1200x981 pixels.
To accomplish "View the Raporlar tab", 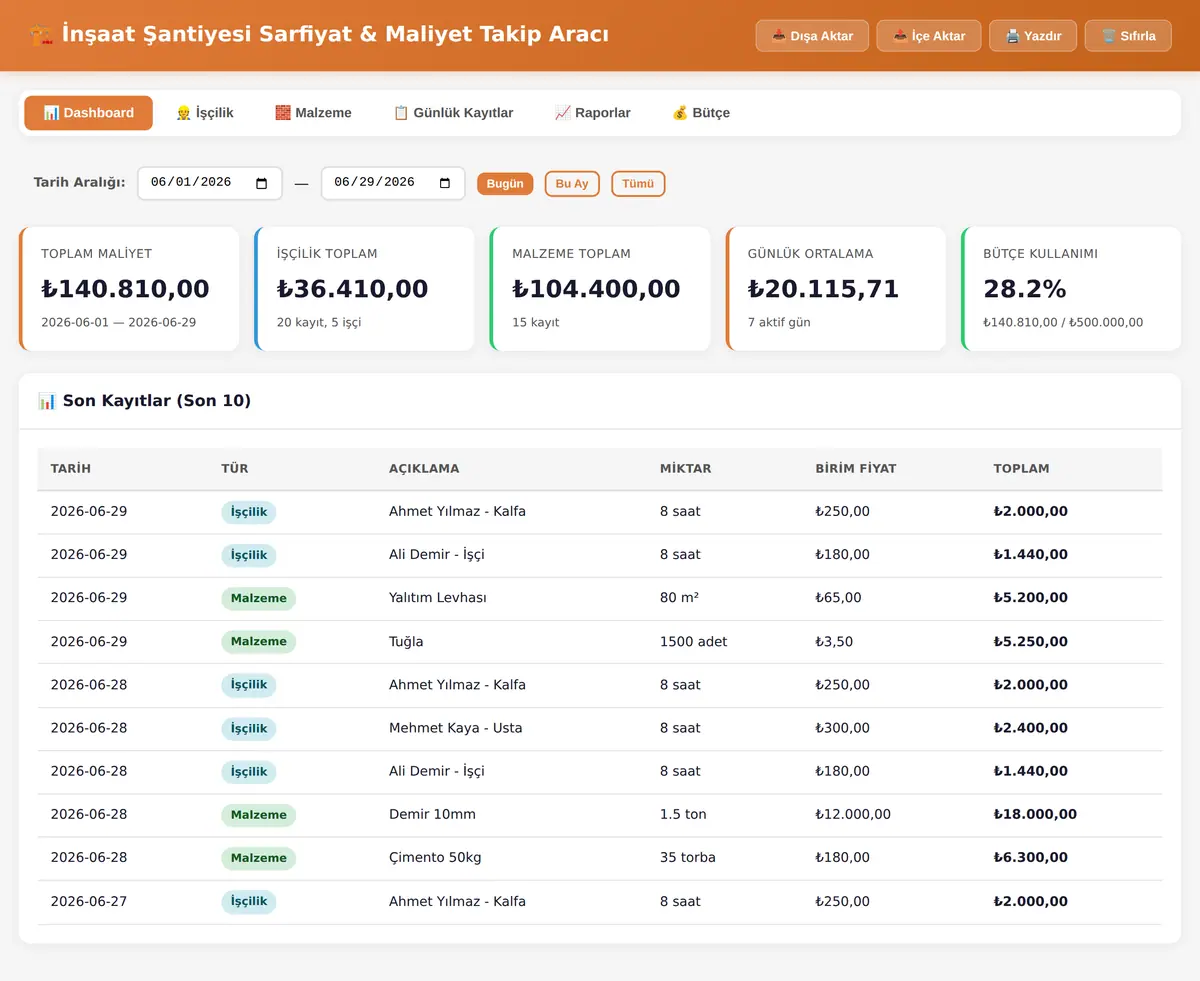I will 592,113.
